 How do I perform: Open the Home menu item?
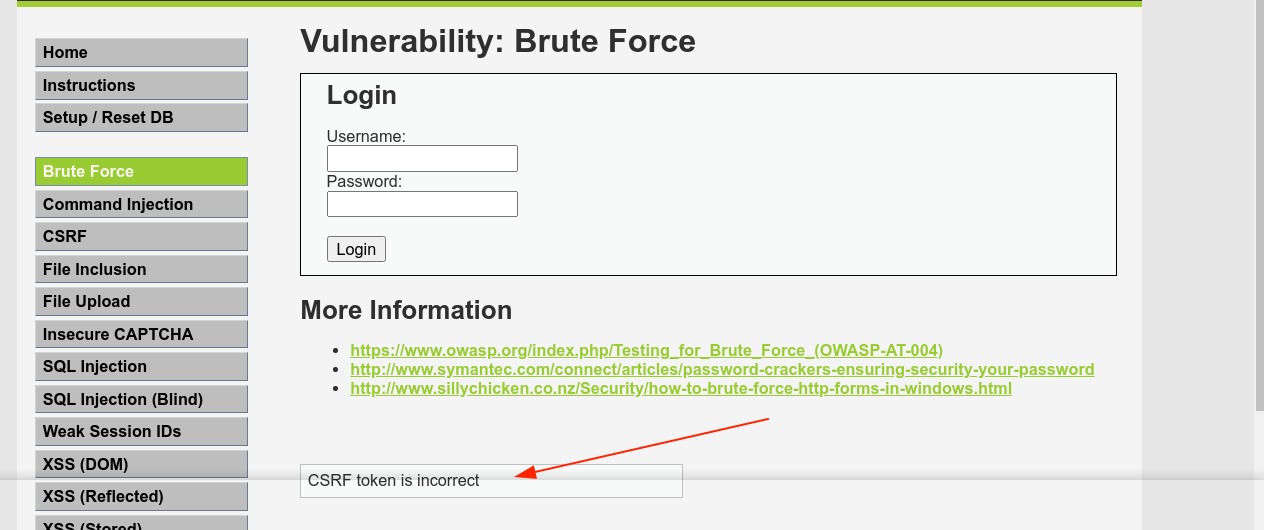140,53
